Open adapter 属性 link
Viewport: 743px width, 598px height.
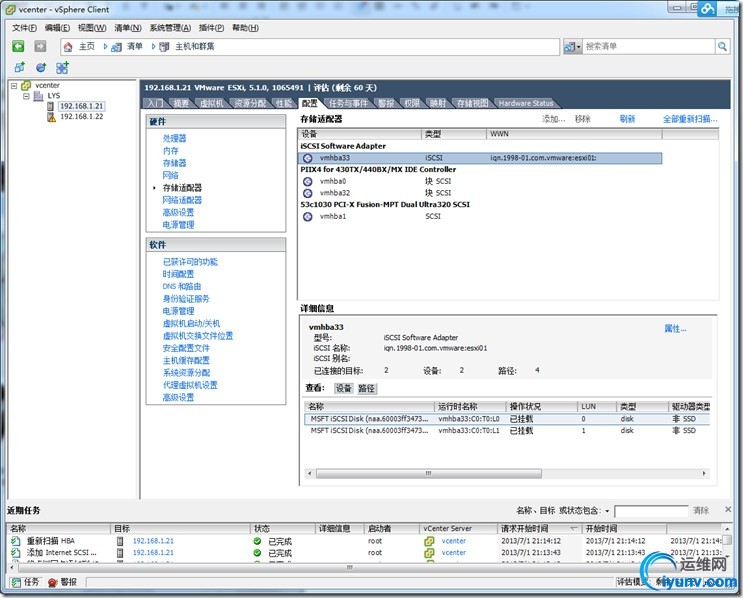675,328
